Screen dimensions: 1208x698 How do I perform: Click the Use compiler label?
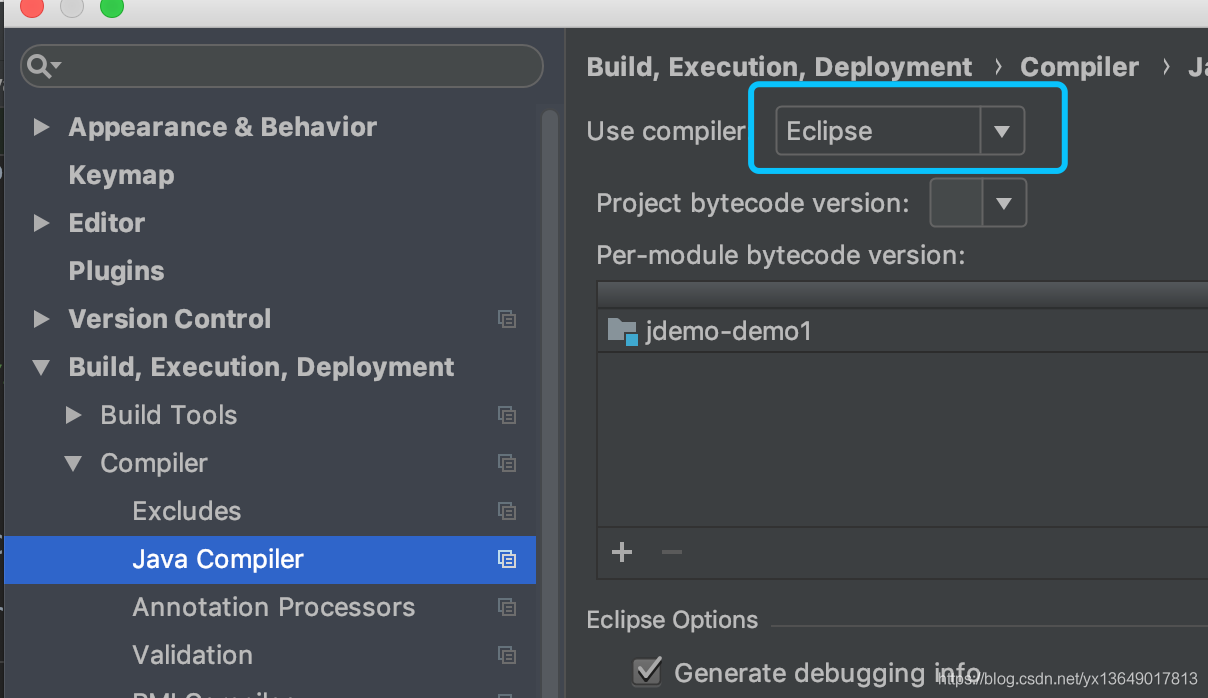pyautogui.click(x=666, y=131)
